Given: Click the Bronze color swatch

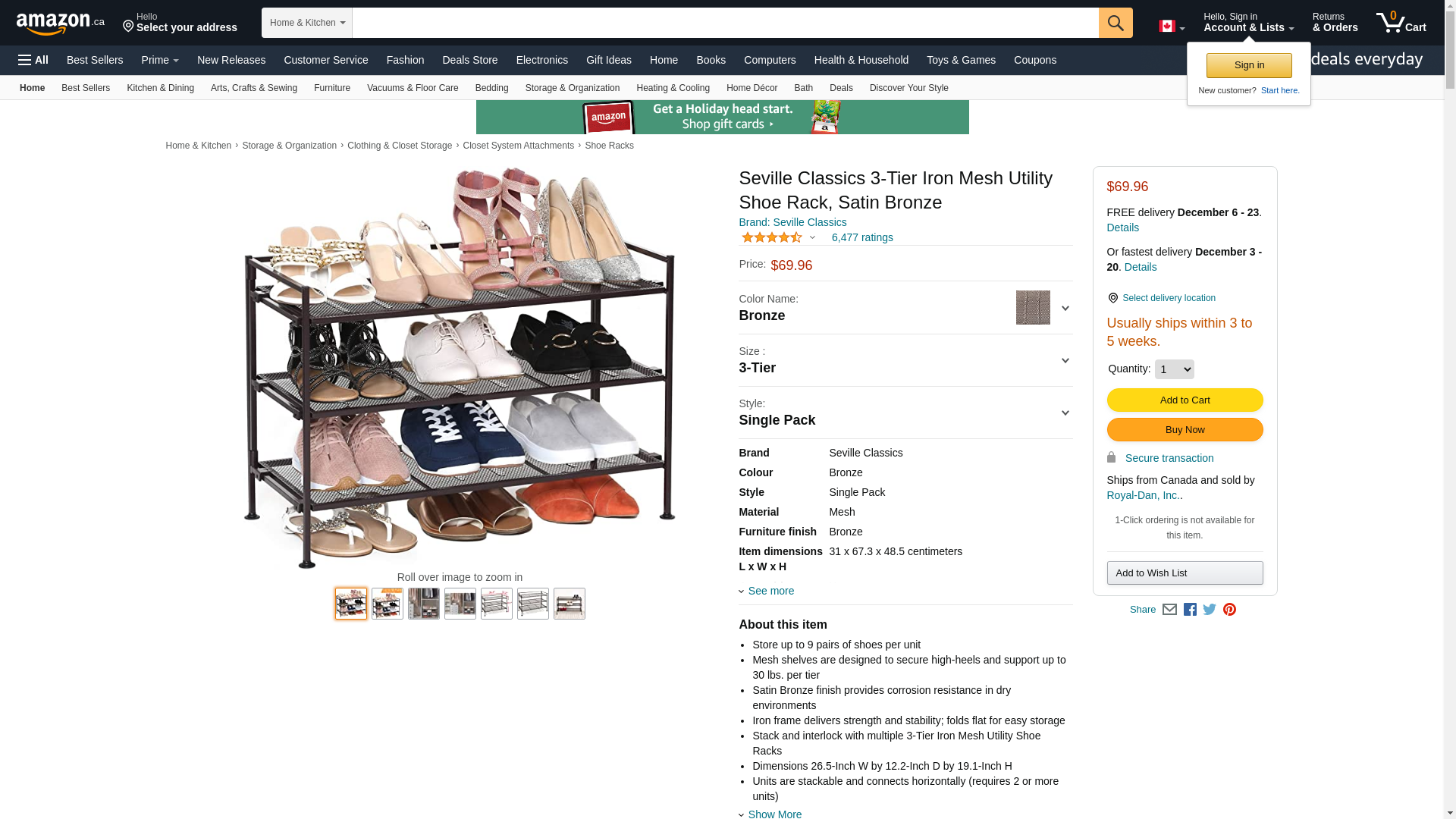Looking at the screenshot, I should (x=1032, y=308).
